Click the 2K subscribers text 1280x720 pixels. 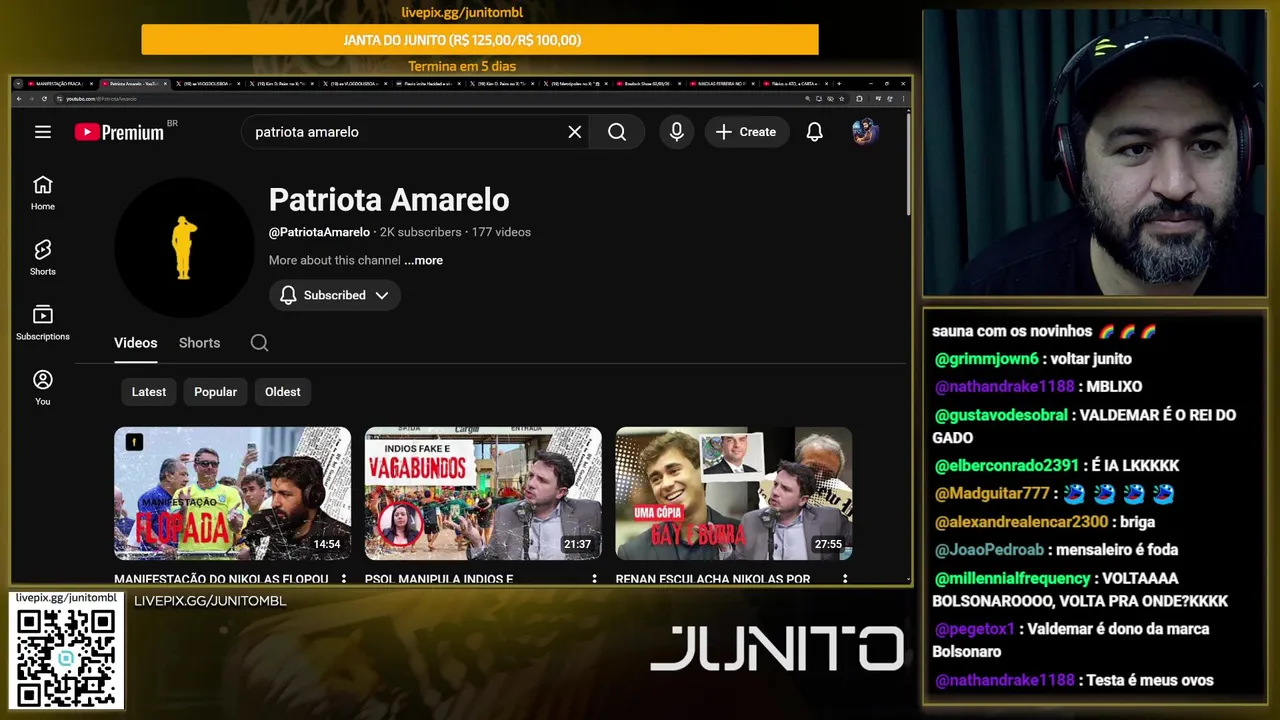tap(420, 232)
